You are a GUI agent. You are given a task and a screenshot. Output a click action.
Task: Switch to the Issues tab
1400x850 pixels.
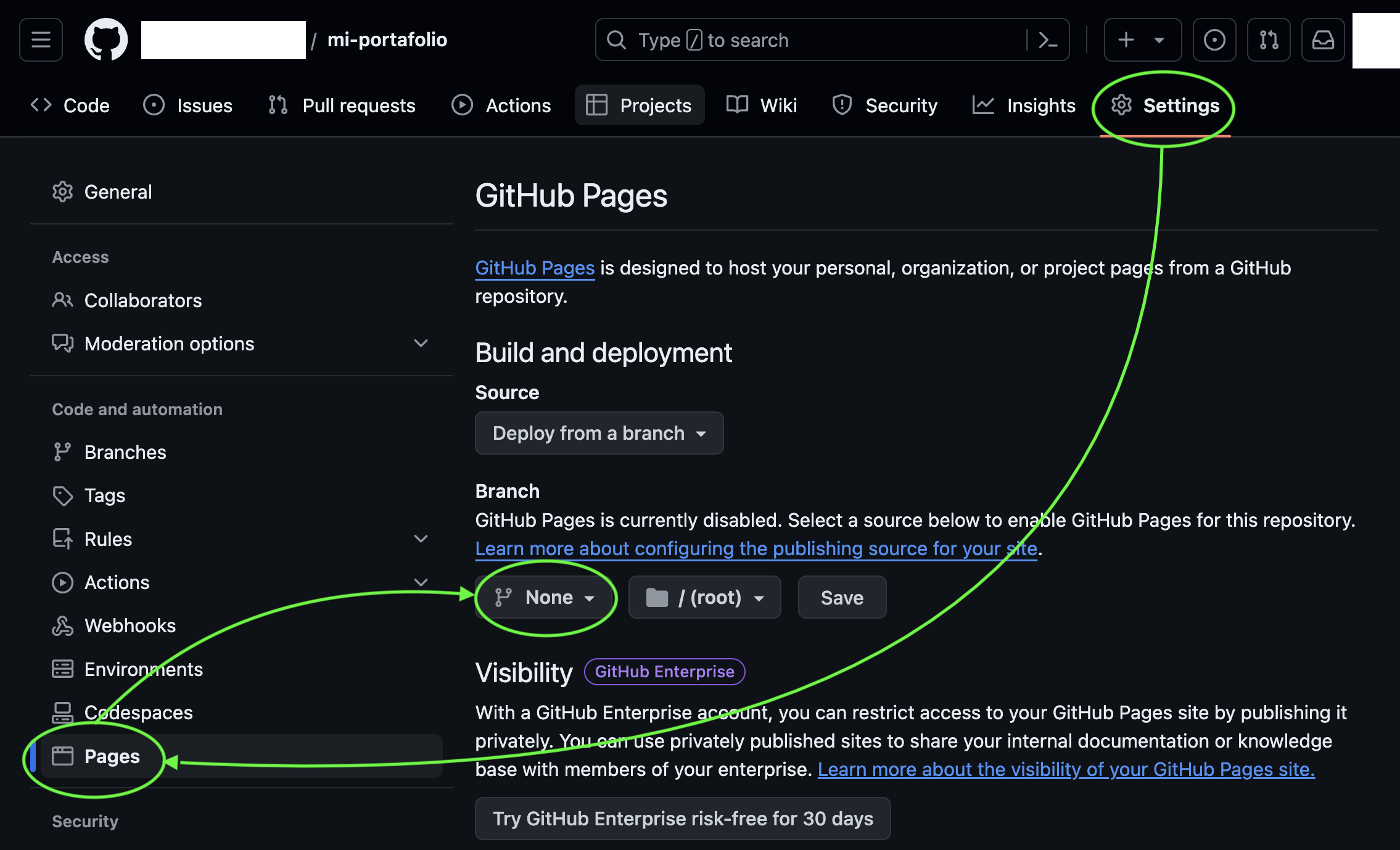188,105
